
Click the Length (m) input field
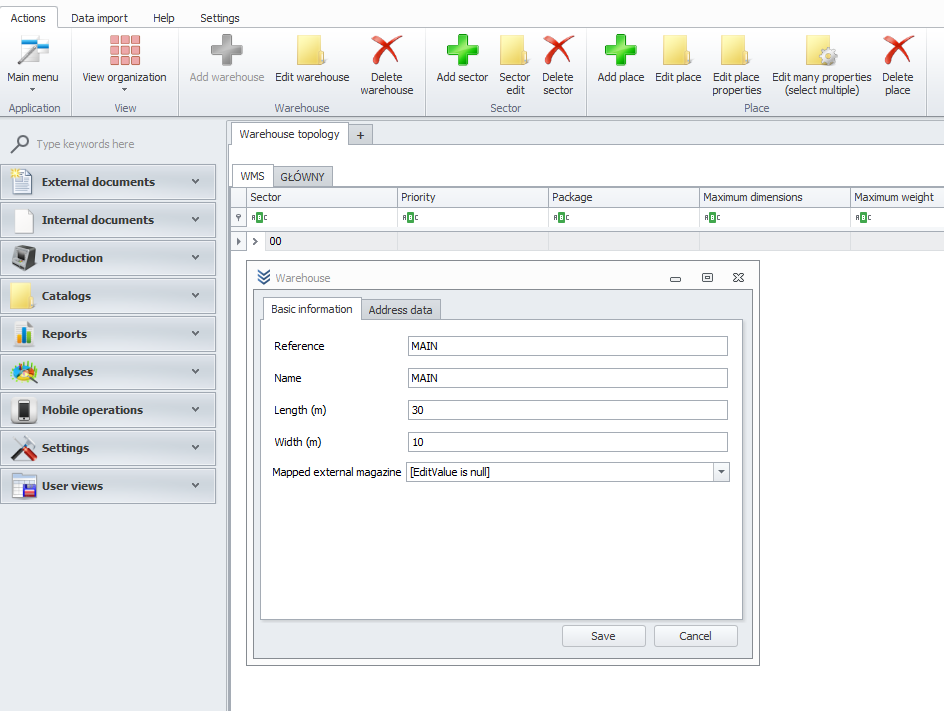pyautogui.click(x=568, y=410)
